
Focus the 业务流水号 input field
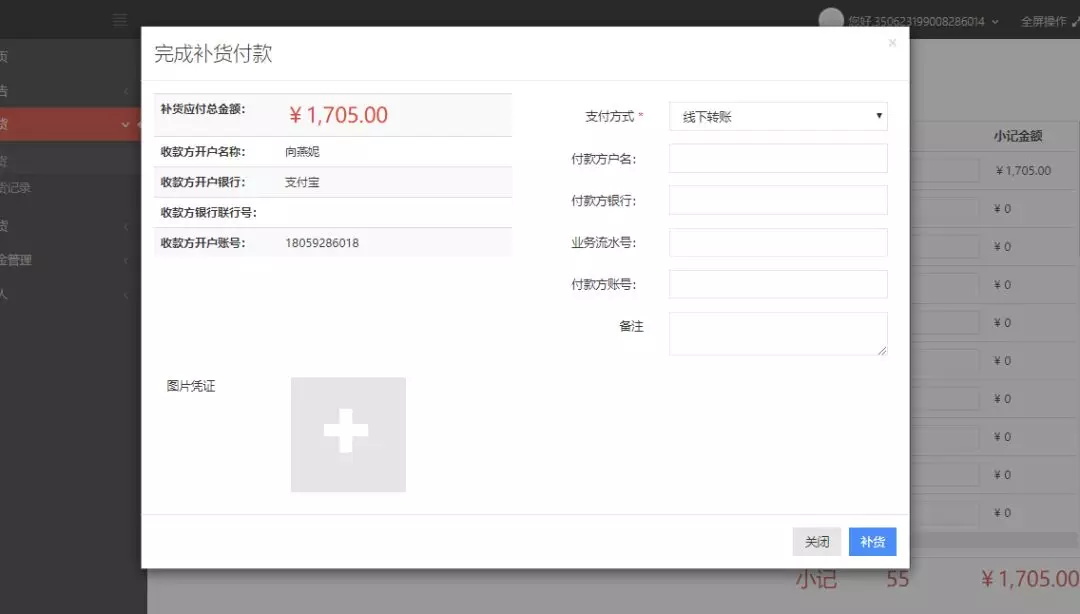click(x=778, y=243)
